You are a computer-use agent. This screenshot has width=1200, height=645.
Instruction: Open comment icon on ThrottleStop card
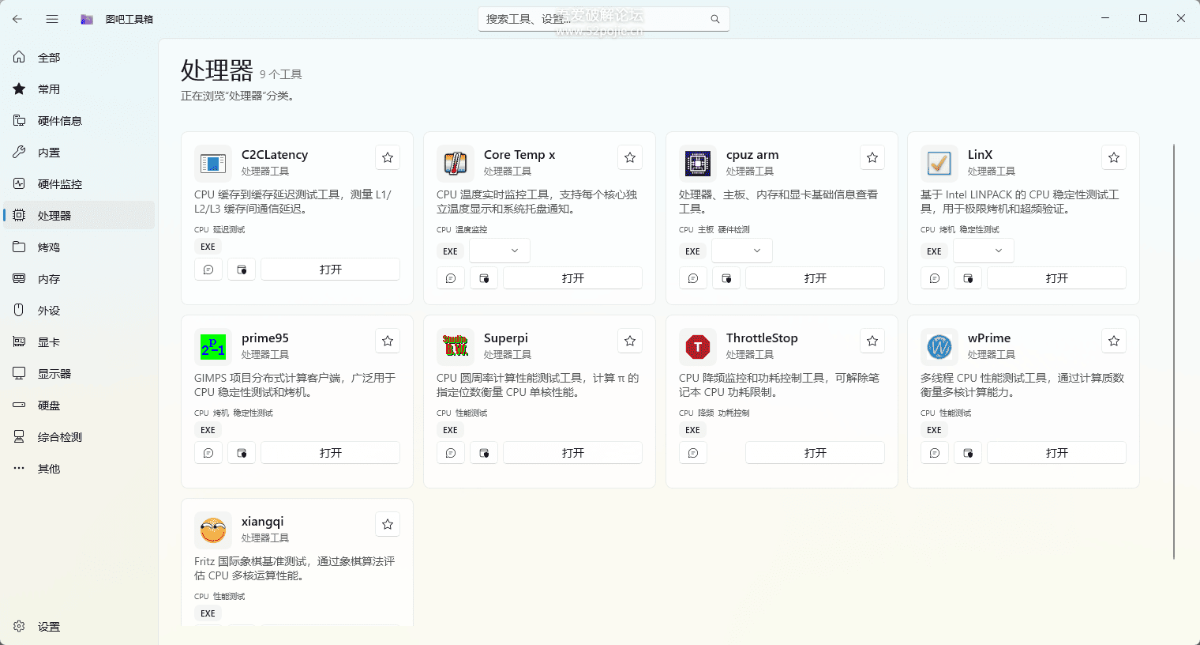coord(692,452)
